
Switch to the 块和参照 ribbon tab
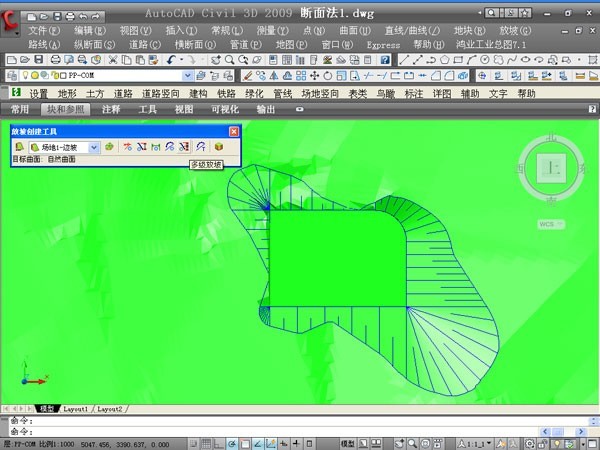click(67, 108)
